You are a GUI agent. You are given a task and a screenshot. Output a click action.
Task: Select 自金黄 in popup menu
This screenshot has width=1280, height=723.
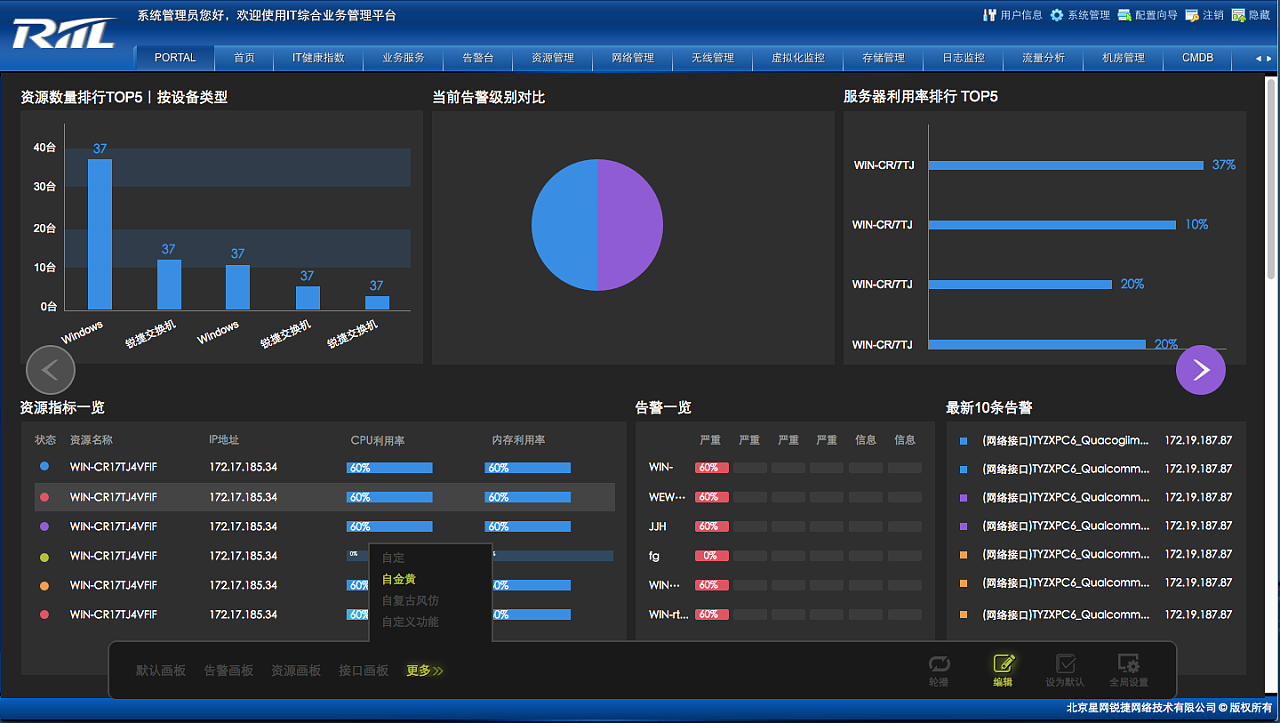(x=399, y=579)
